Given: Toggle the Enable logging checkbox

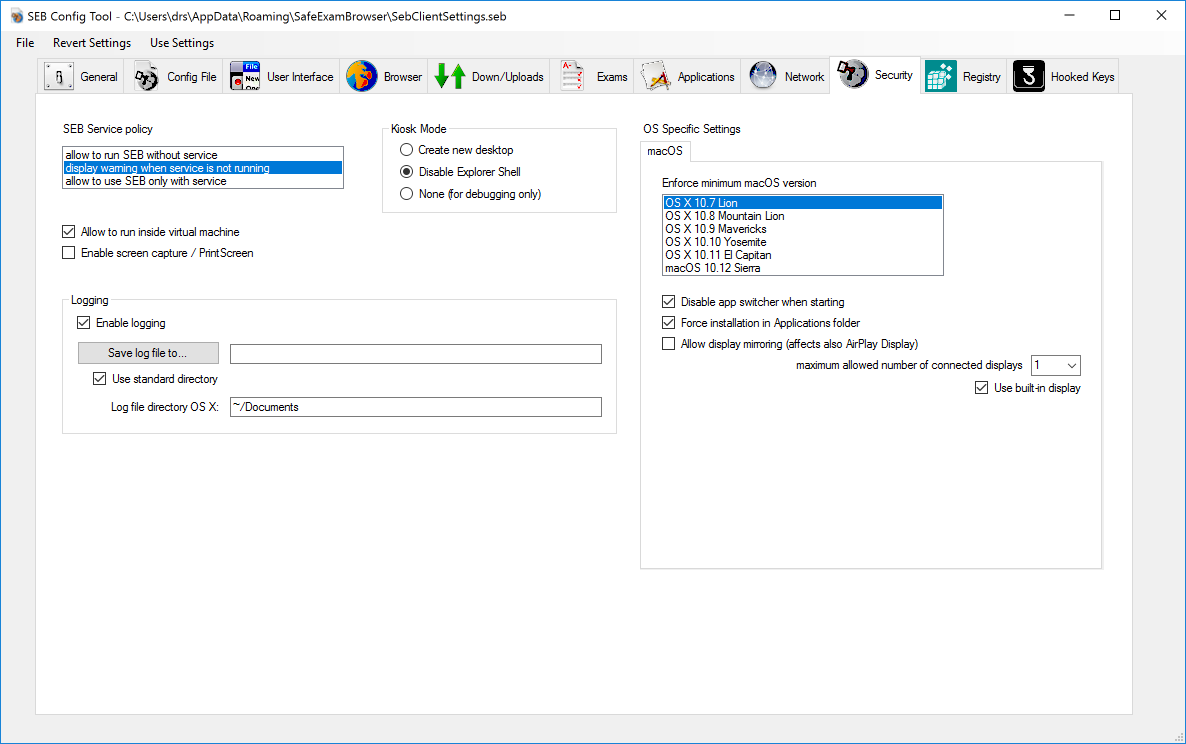Looking at the screenshot, I should tap(83, 323).
